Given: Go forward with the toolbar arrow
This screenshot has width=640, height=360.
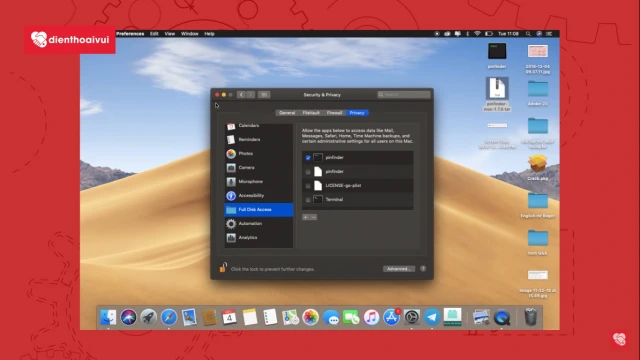Looking at the screenshot, I should point(251,95).
